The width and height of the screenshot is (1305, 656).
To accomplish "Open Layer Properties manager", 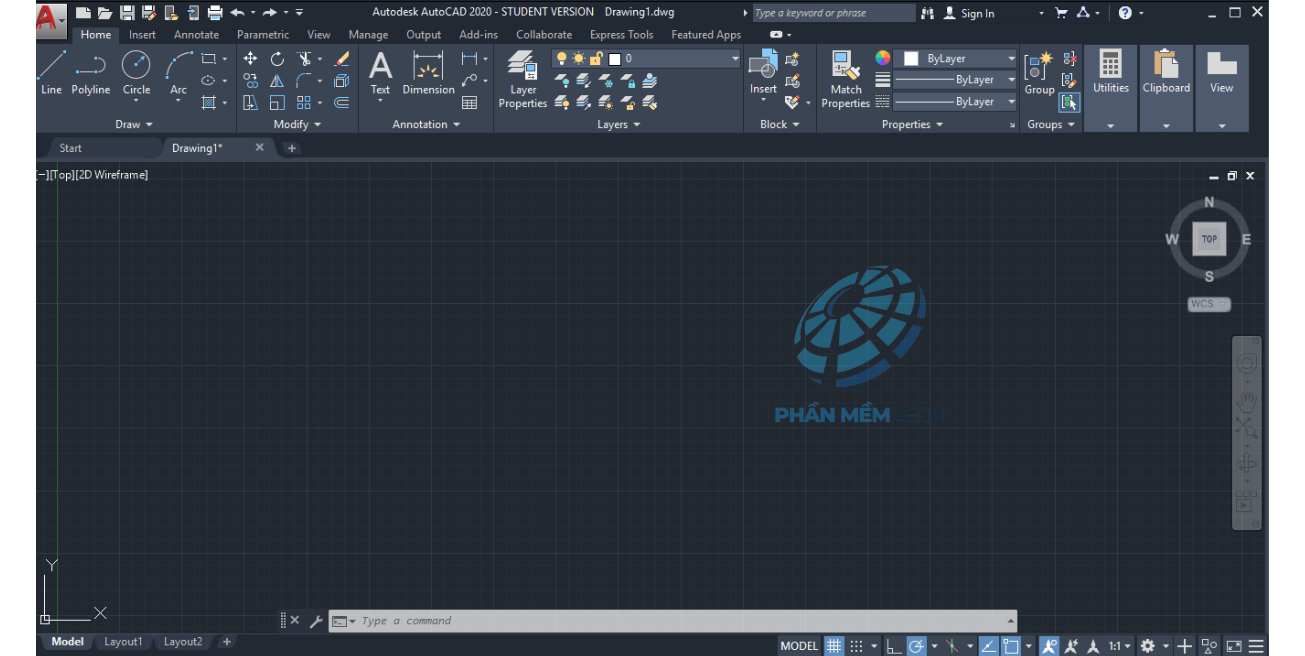I will coord(523,79).
